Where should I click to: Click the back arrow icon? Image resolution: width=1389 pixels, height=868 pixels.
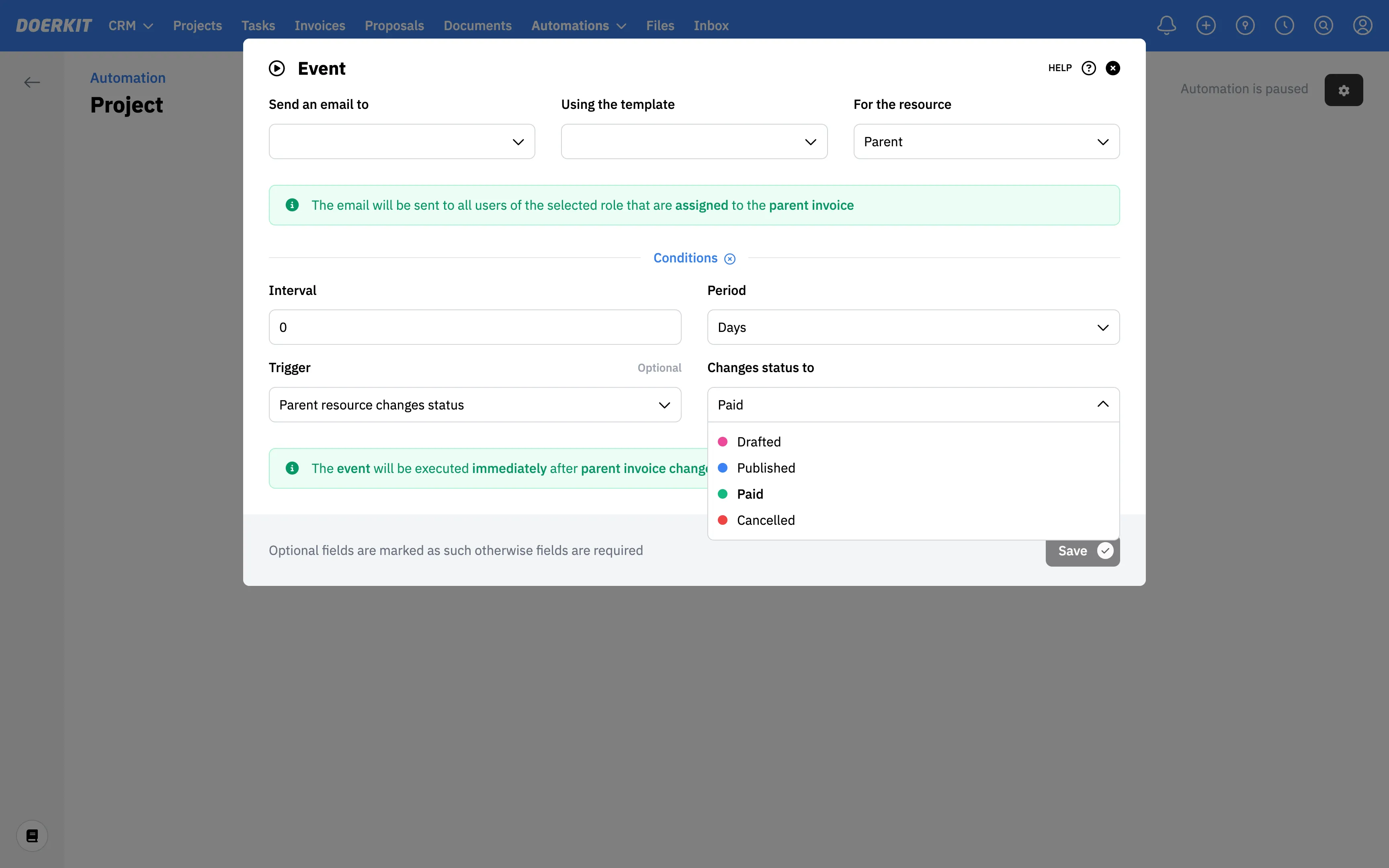coord(32,83)
